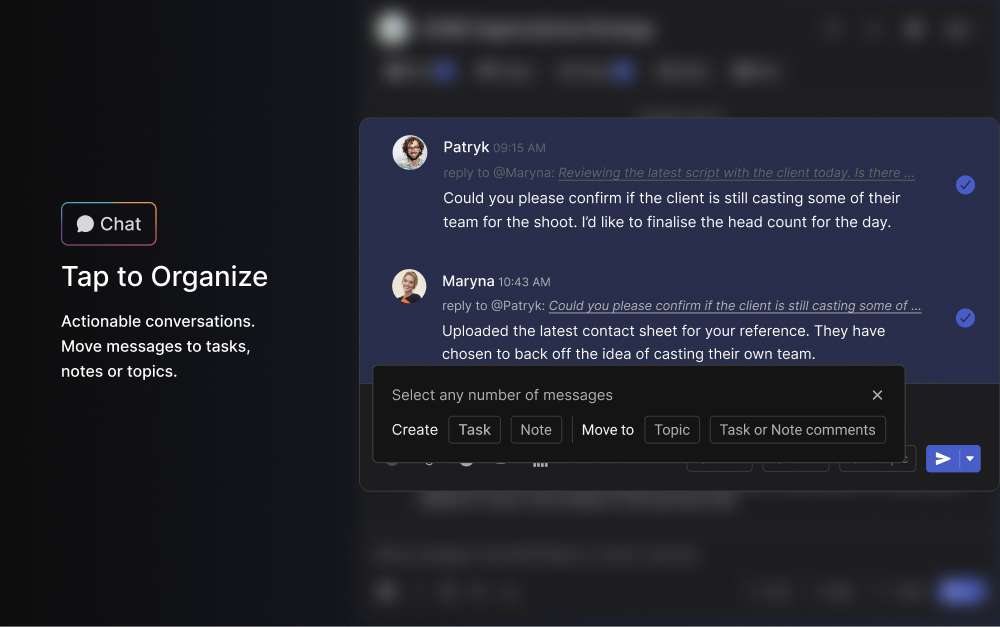
Task: Create a Note from selected messages
Action: click(x=536, y=430)
